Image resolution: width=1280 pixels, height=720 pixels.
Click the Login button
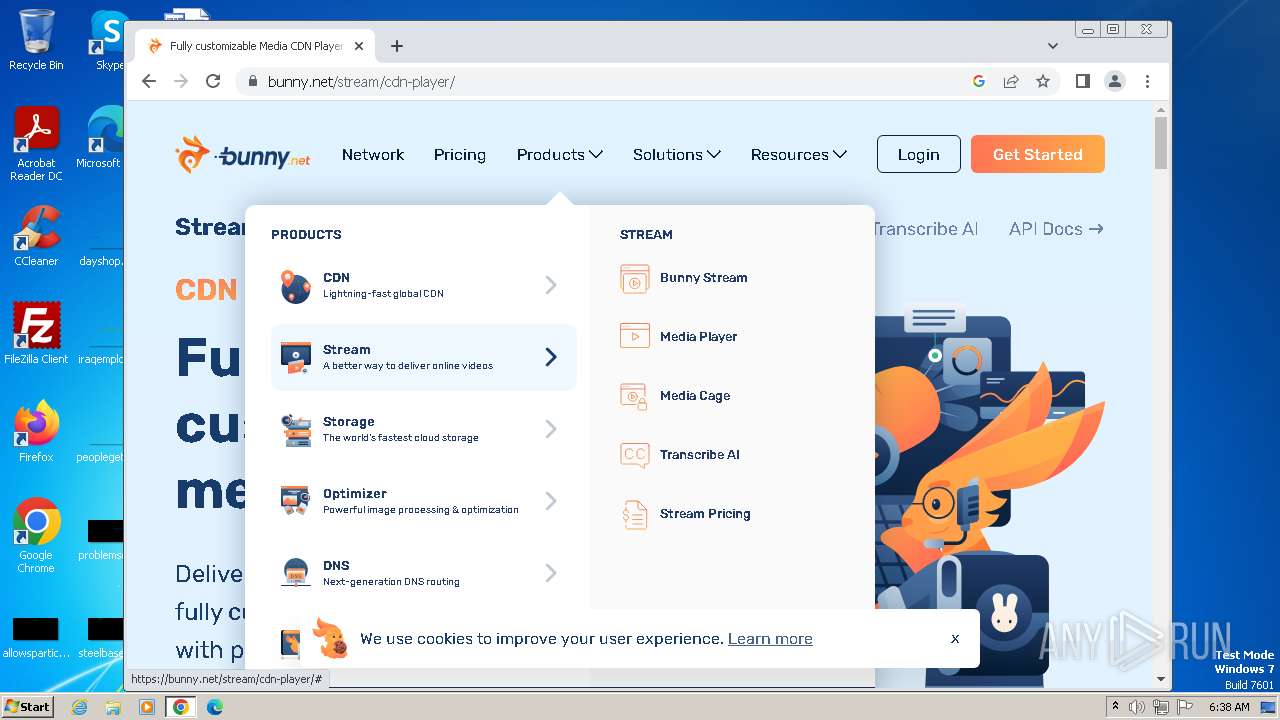tap(919, 155)
